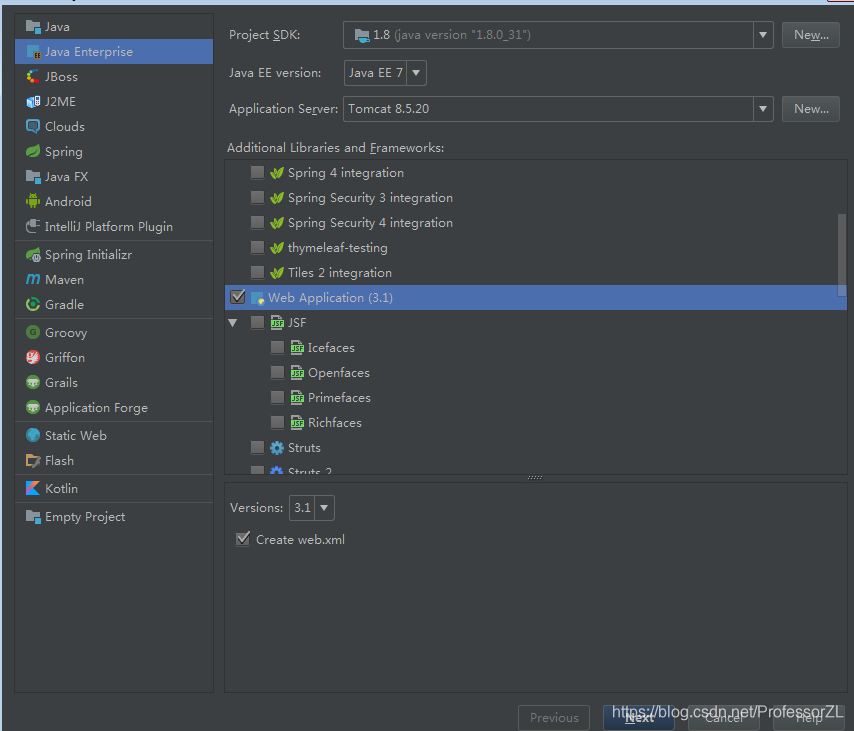Screen dimensions: 854x731
Task: Enable thymeleaf-testing checkbox
Action: (x=257, y=247)
